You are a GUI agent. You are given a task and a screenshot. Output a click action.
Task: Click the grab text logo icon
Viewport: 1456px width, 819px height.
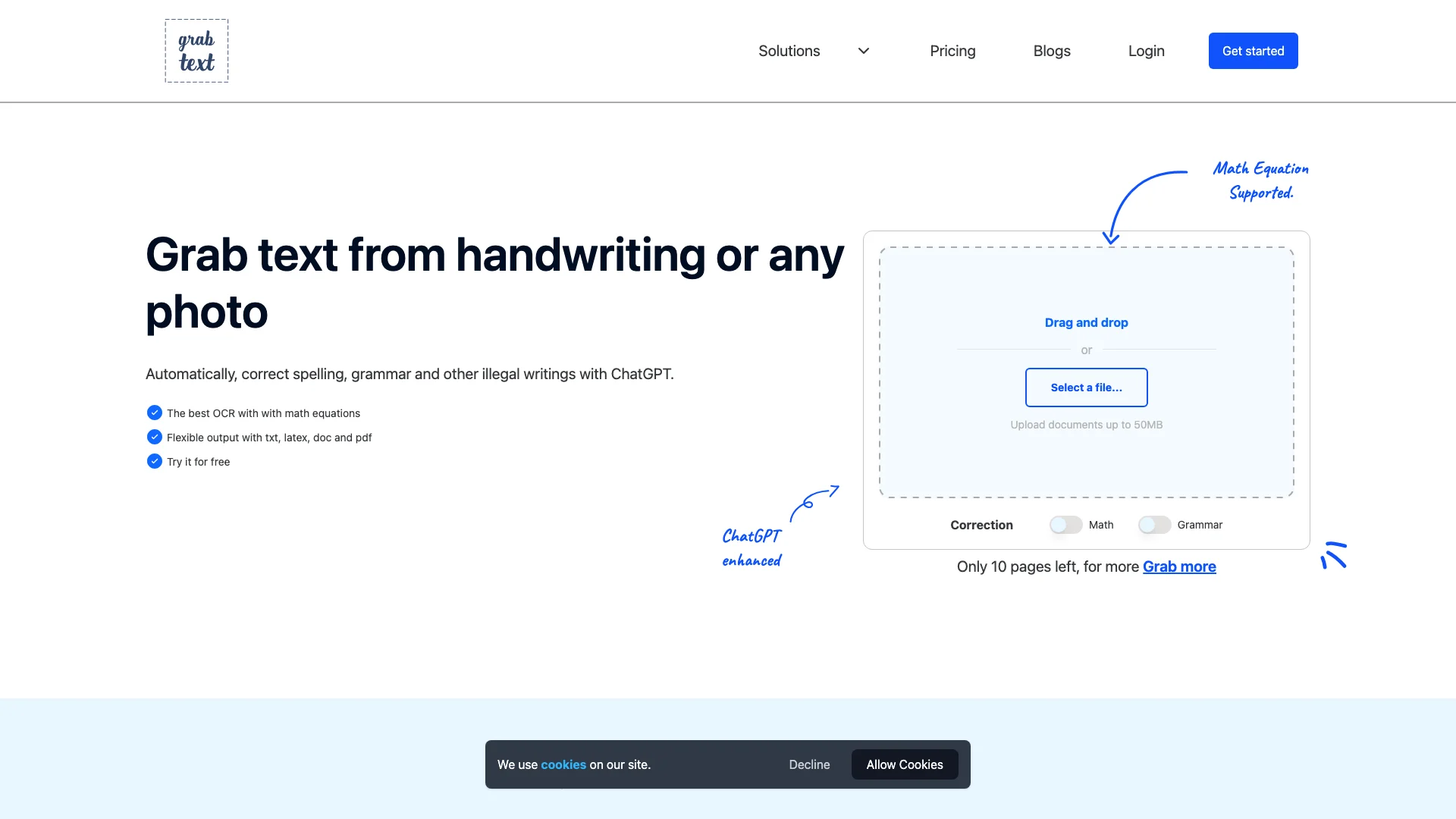click(196, 50)
